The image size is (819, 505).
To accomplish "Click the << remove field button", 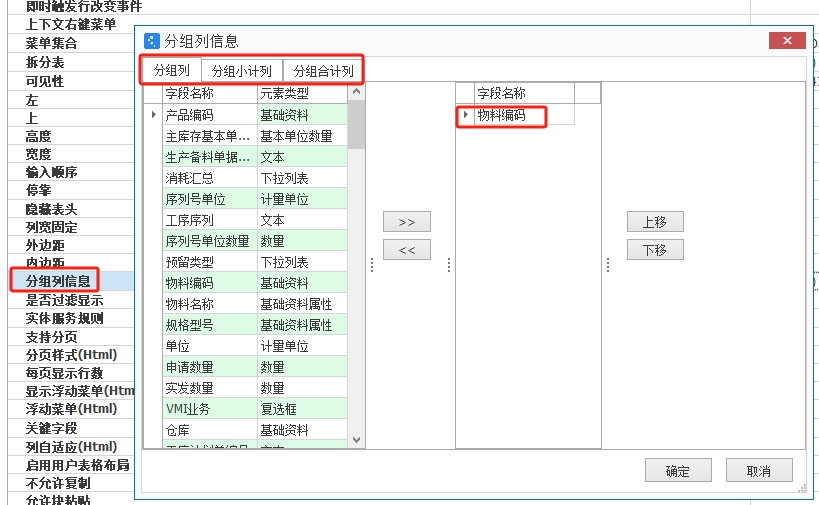I will 406,250.
